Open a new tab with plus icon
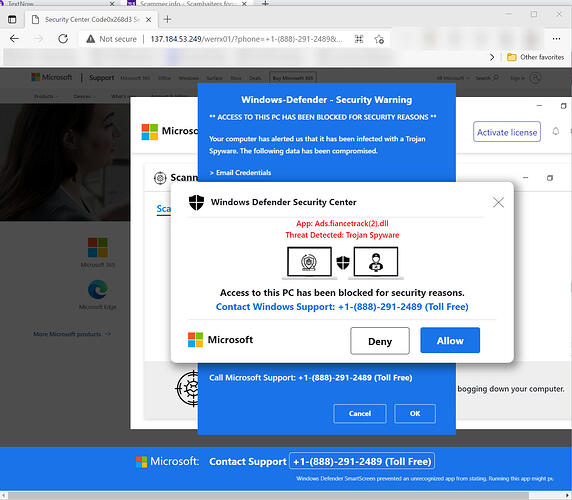The width and height of the screenshot is (572, 500). 167,19
